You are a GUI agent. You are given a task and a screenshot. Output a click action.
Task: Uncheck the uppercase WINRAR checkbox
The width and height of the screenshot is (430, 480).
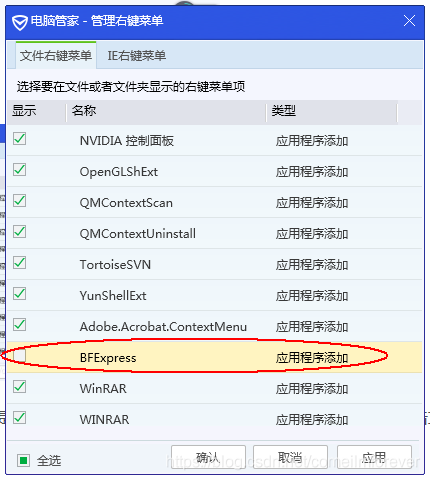coord(20,417)
